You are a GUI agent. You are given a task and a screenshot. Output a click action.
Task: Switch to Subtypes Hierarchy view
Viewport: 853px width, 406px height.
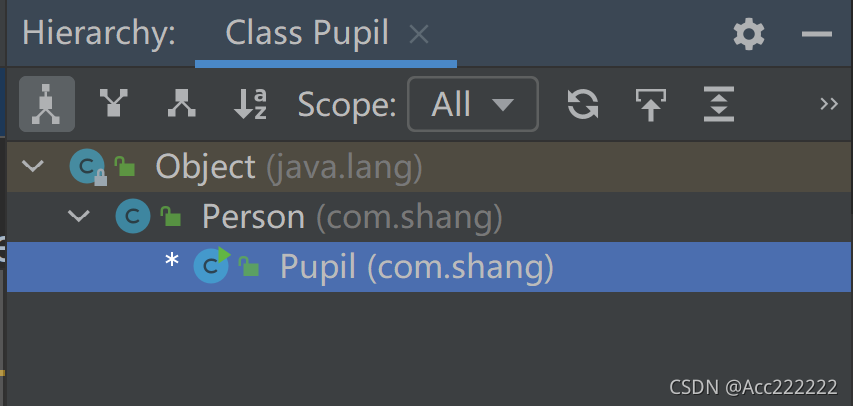coord(181,103)
